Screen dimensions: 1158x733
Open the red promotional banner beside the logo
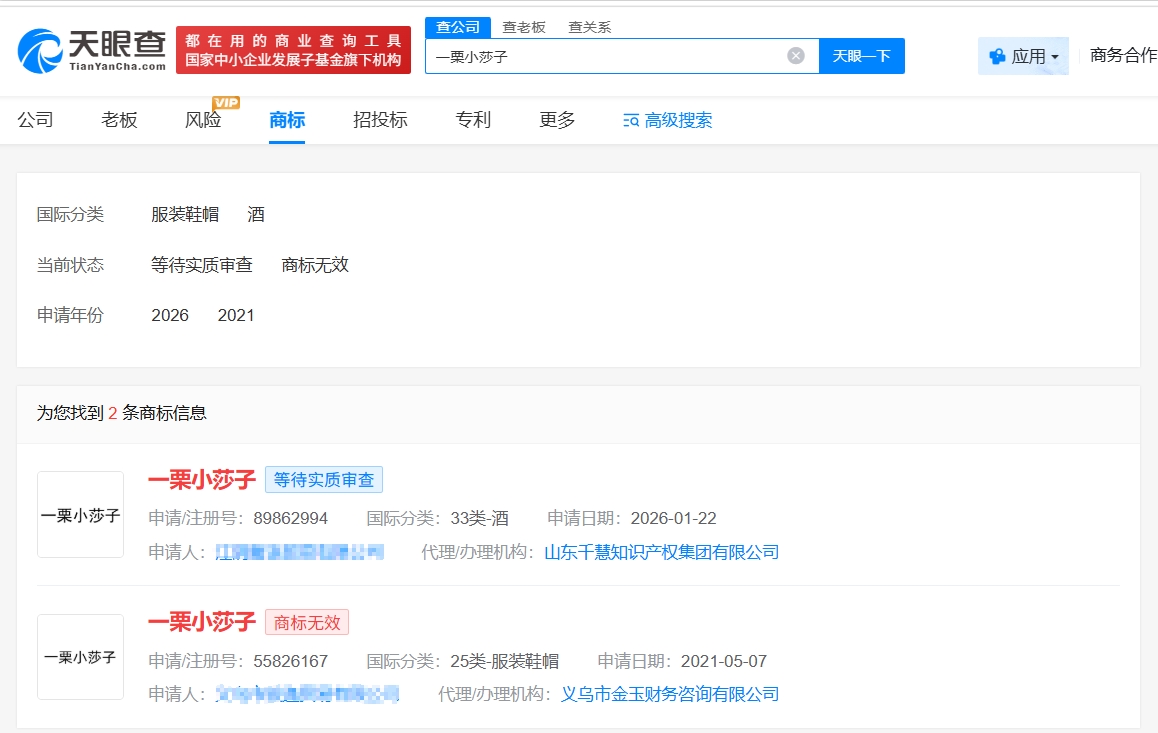pyautogui.click(x=293, y=50)
